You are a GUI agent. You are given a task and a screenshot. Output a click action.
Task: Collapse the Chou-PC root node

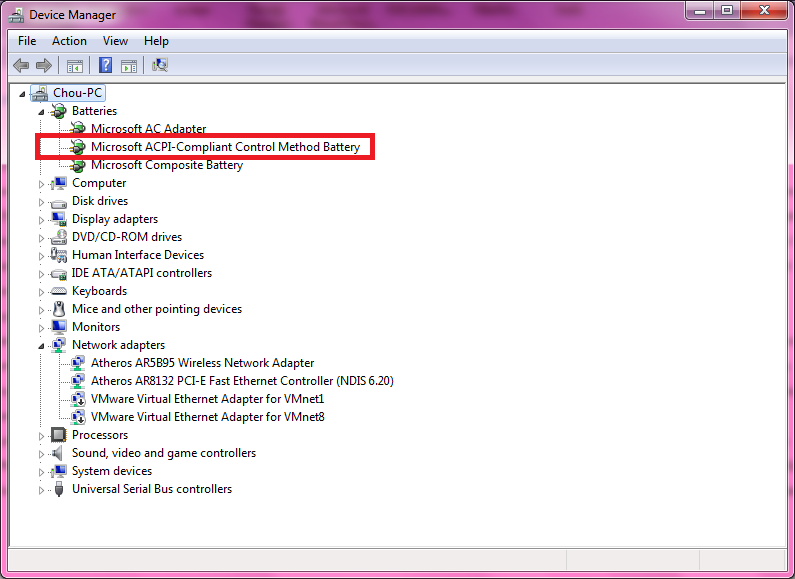click(22, 94)
